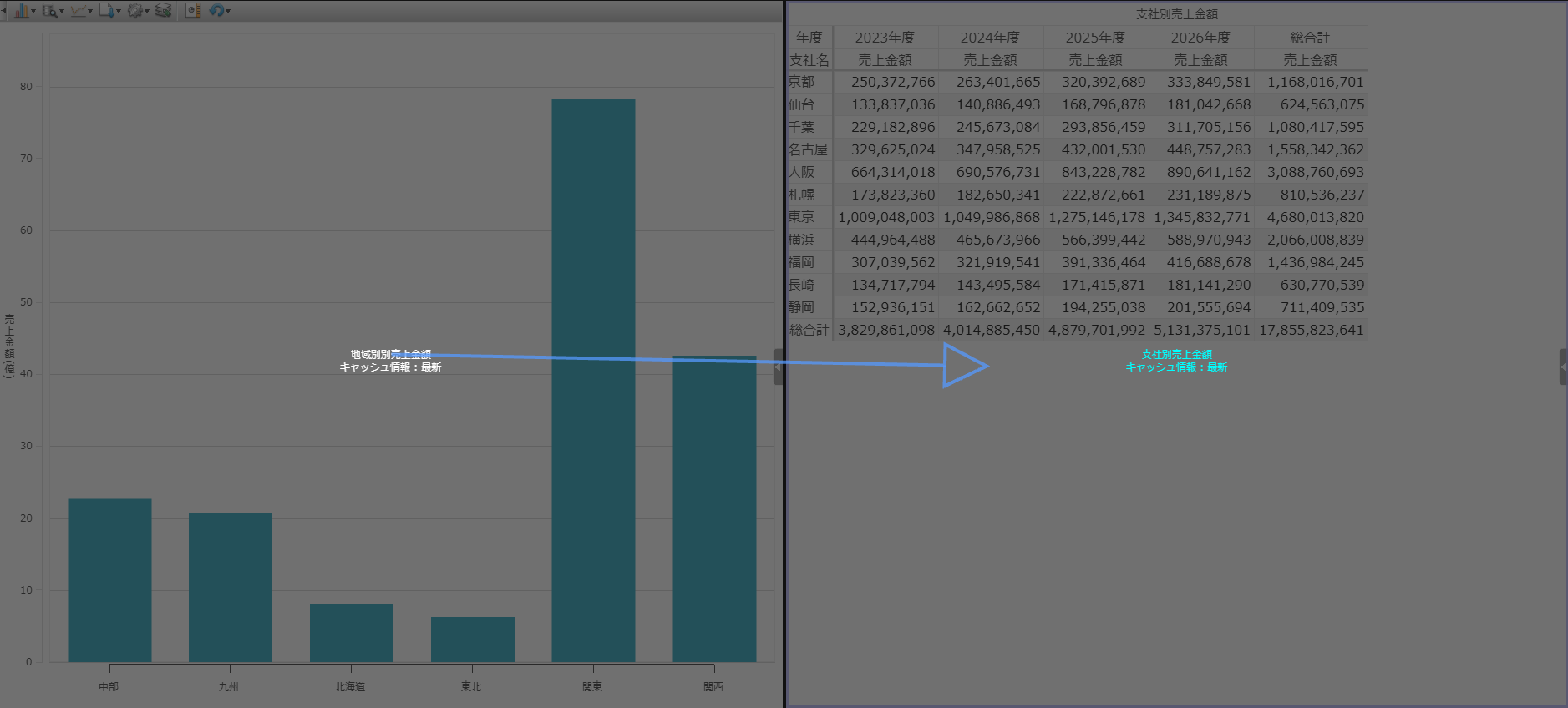1568x708 pixels.
Task: Click the right edge panel collapse handle
Action: (x=1563, y=367)
